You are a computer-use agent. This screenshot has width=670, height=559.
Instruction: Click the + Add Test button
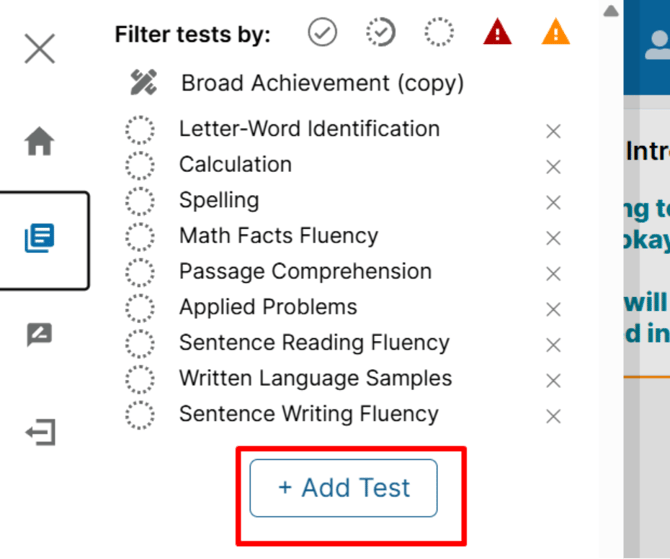[x=344, y=488]
